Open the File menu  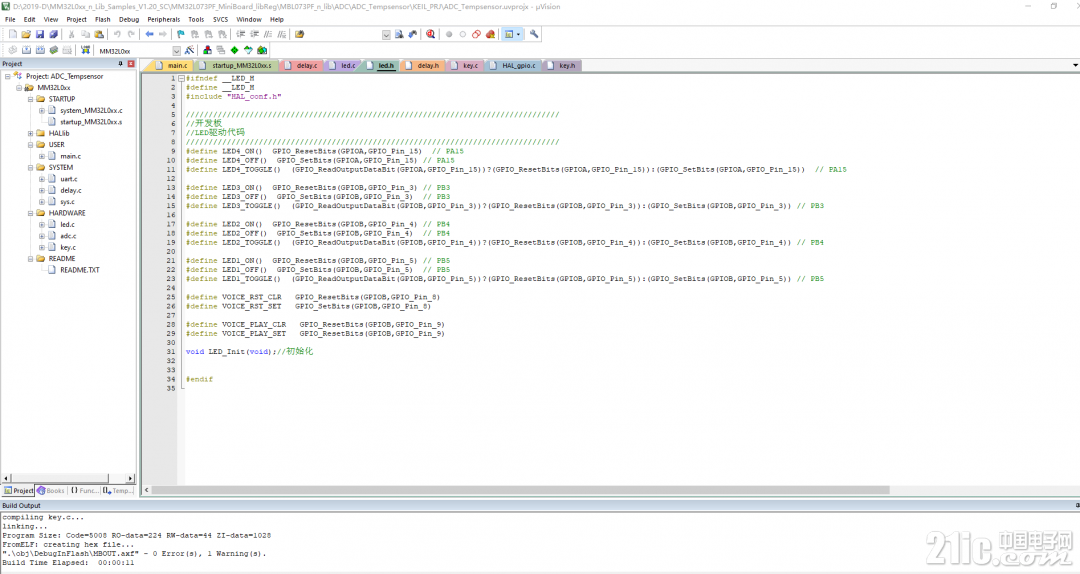(10, 19)
